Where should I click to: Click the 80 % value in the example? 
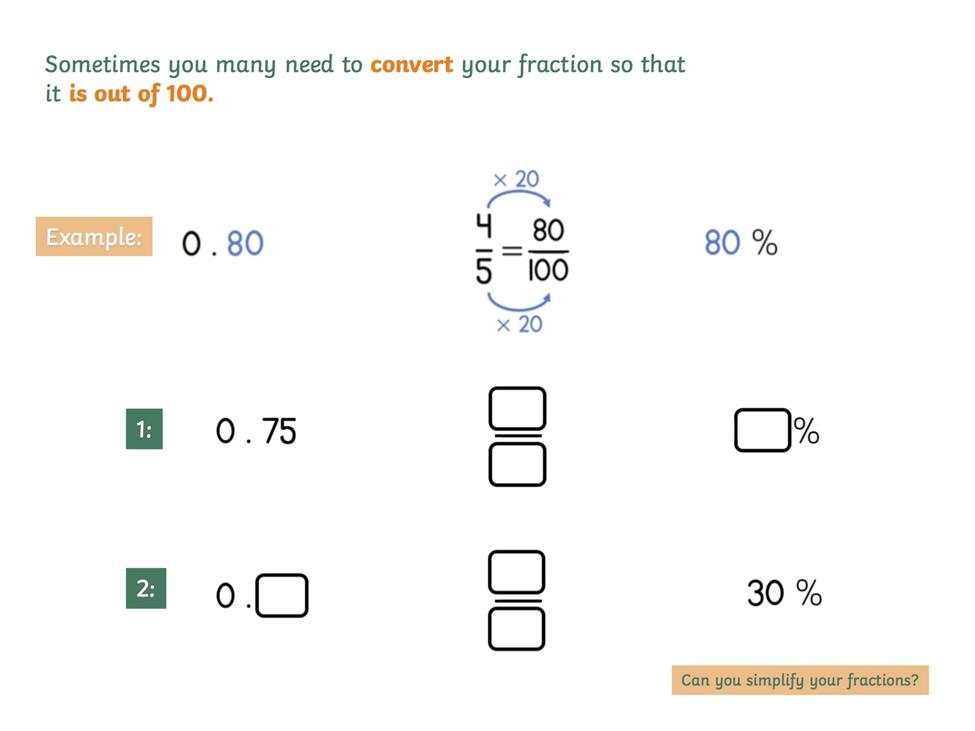[x=741, y=242]
